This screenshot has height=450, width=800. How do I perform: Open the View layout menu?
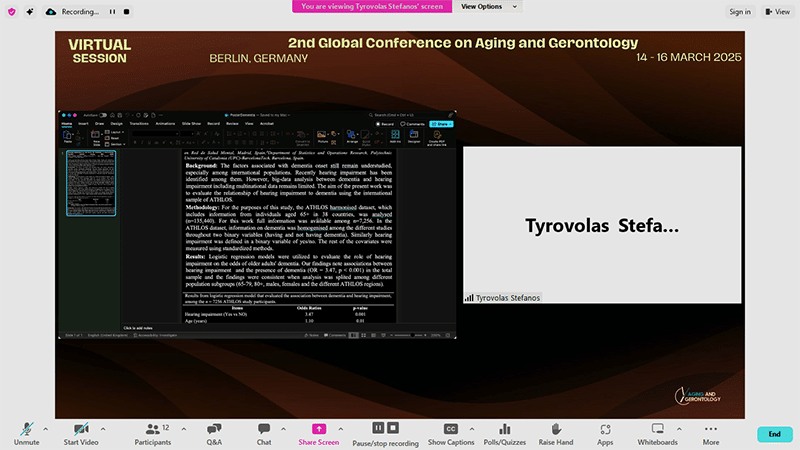777,11
